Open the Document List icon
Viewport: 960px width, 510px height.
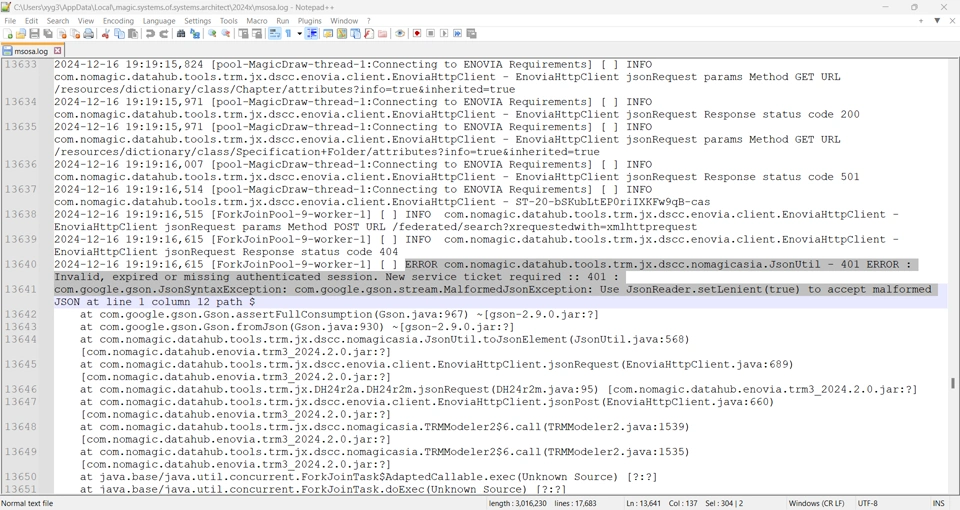[355, 34]
